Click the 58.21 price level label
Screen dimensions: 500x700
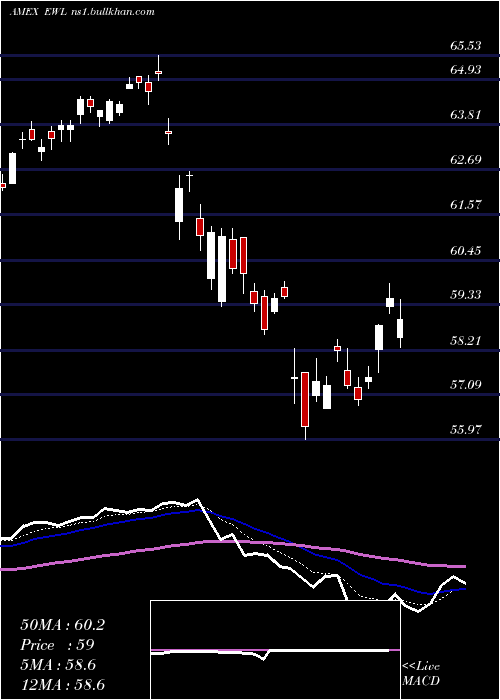pyautogui.click(x=466, y=341)
